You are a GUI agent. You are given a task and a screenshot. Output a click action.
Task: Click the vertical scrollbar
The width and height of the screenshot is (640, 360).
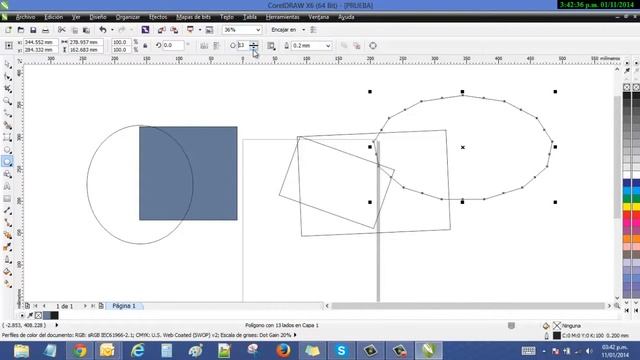click(x=617, y=157)
